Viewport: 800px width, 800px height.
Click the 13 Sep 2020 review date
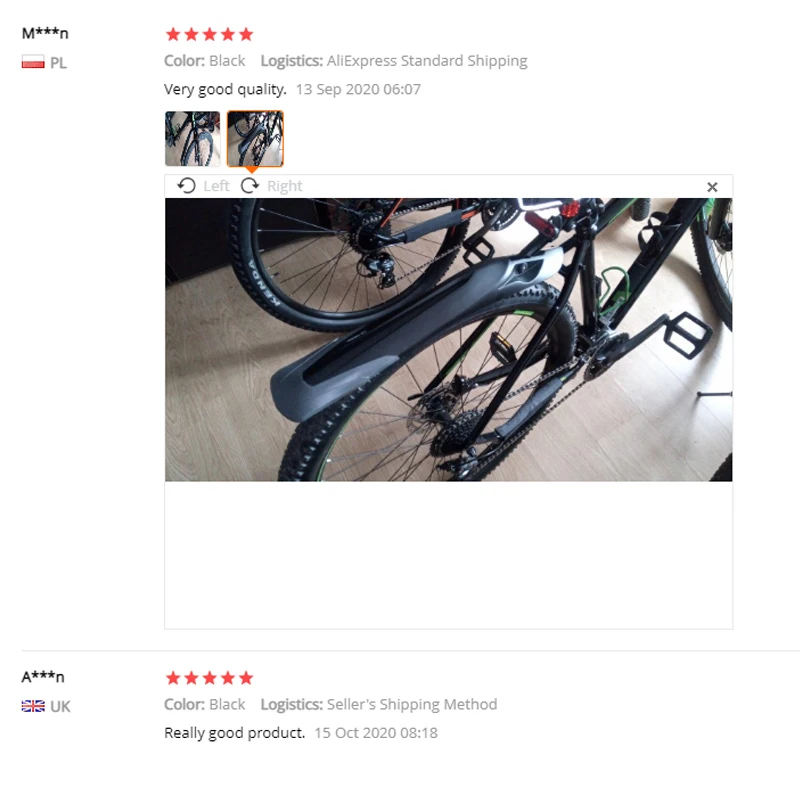(x=358, y=89)
